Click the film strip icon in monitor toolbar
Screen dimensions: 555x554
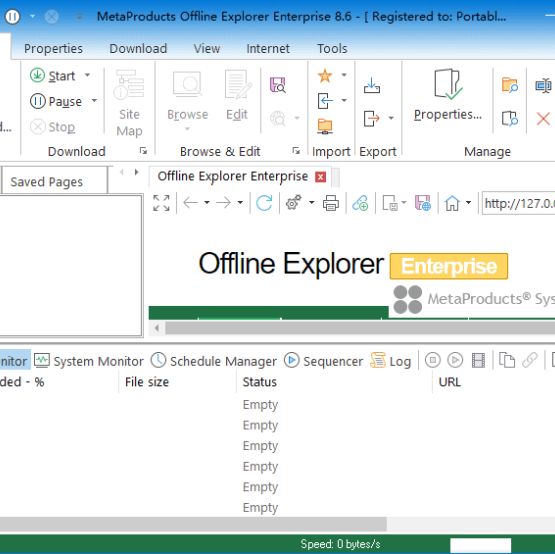click(478, 360)
